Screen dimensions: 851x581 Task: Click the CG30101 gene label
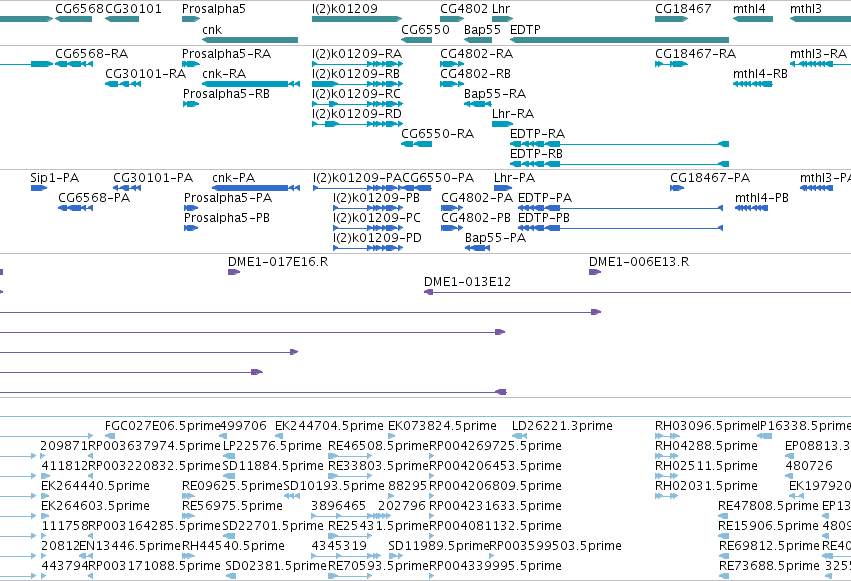[x=134, y=9]
